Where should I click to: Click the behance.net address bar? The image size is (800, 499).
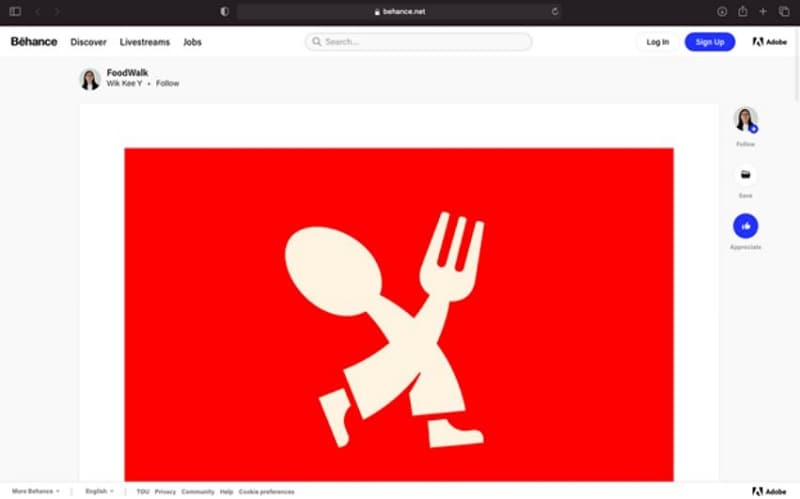point(399,11)
